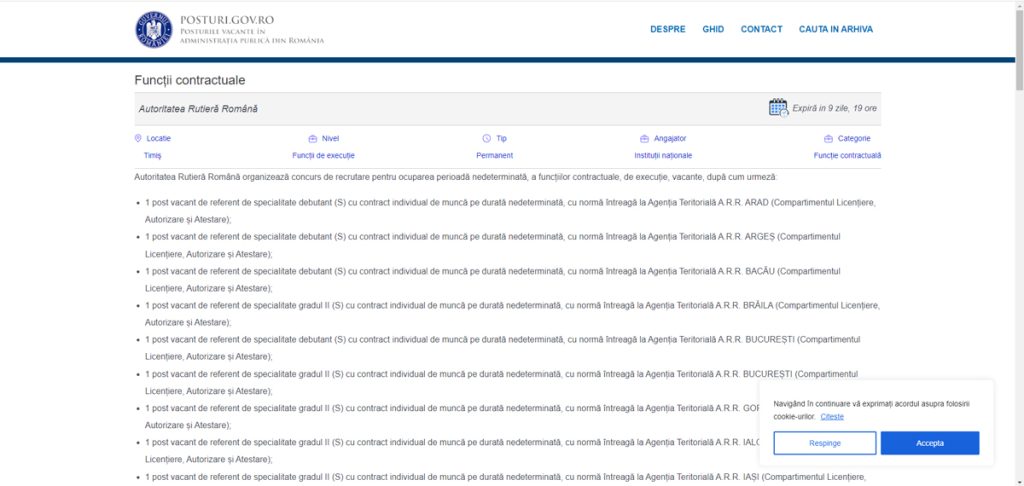Select the Timiș location value
This screenshot has height=486, width=1024.
(x=152, y=155)
